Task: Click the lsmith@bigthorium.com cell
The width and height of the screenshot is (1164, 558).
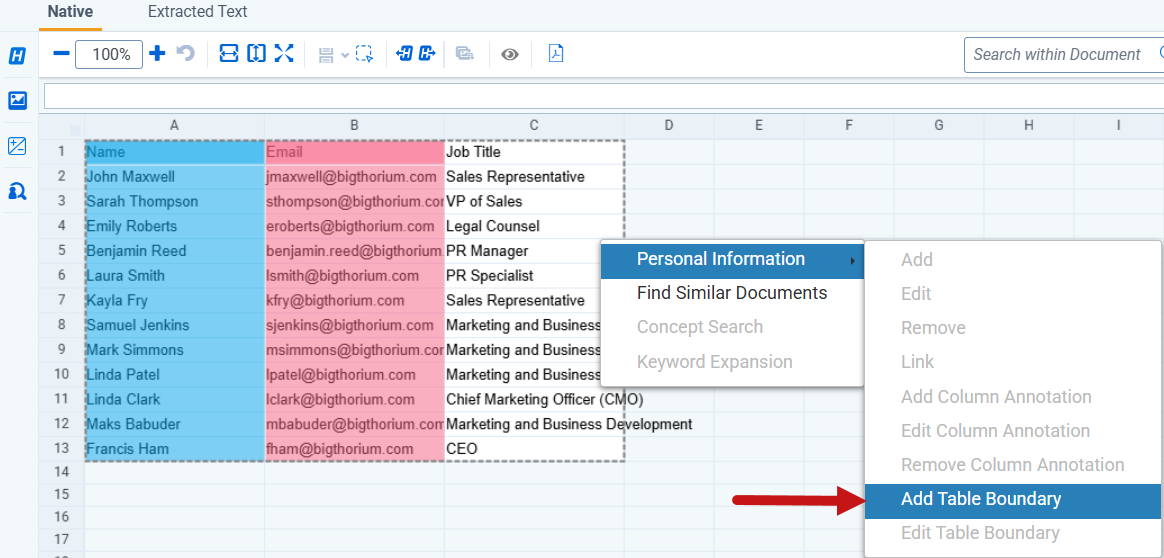Action: [x=355, y=276]
